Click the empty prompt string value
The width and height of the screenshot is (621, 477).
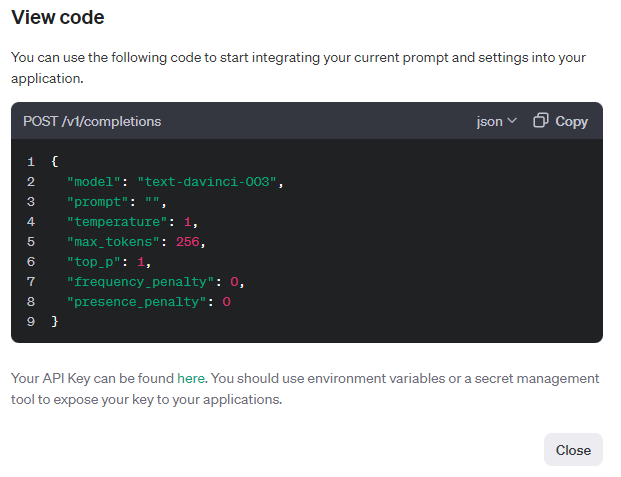(154, 201)
